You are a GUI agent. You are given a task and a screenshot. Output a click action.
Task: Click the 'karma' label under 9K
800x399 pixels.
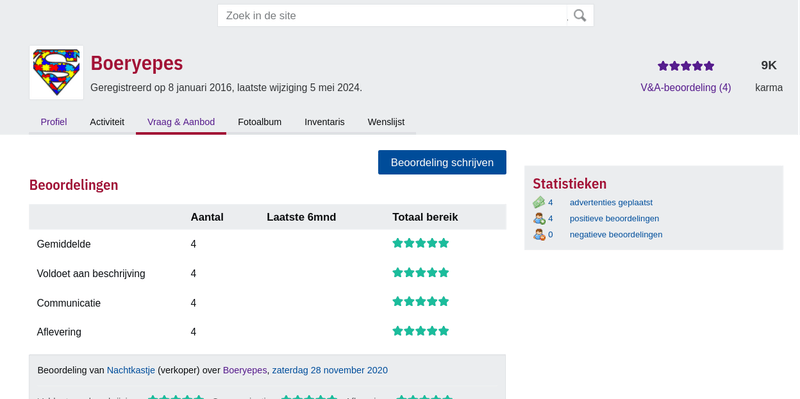coord(769,88)
